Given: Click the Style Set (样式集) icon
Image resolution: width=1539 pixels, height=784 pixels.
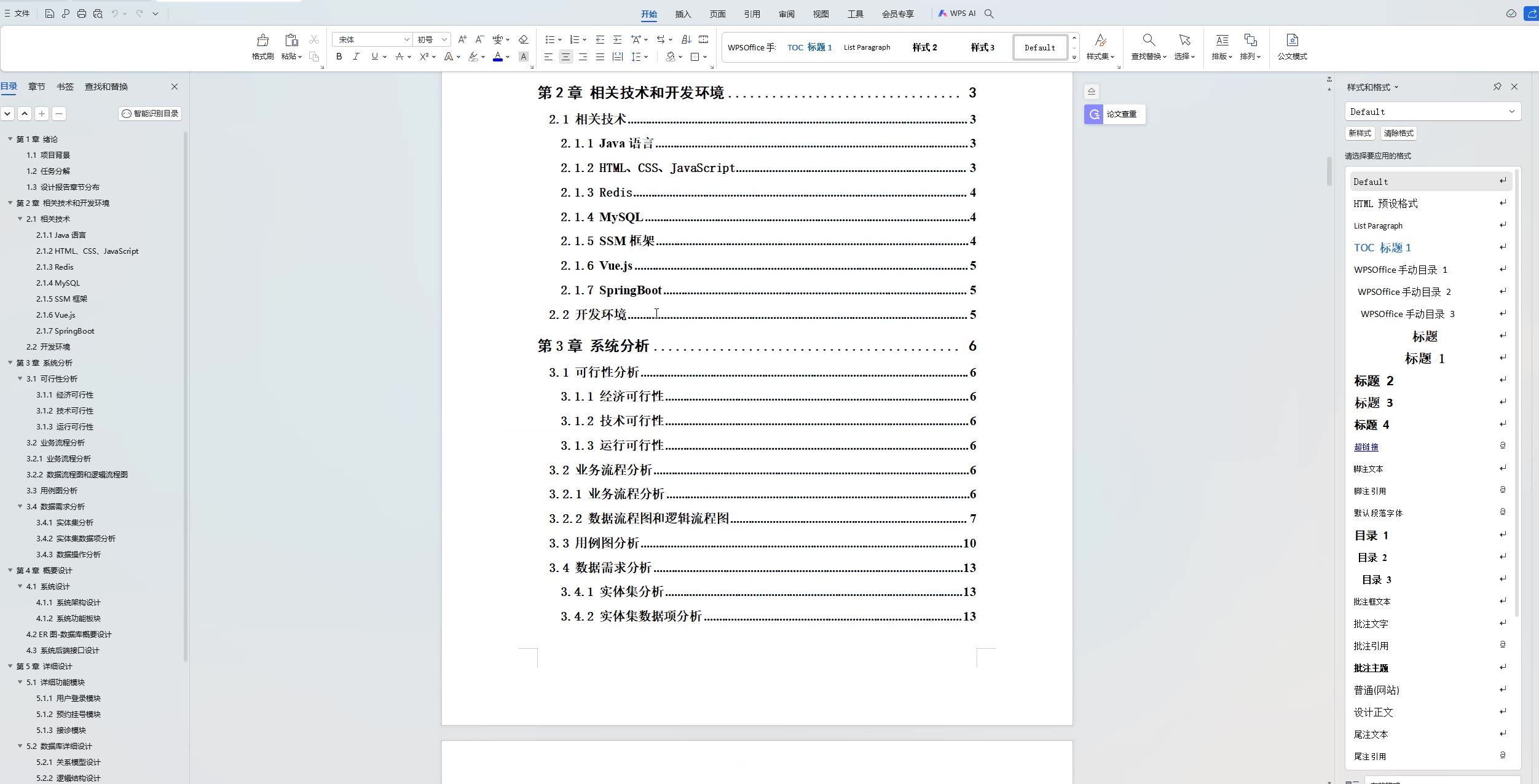Looking at the screenshot, I should (x=1100, y=41).
